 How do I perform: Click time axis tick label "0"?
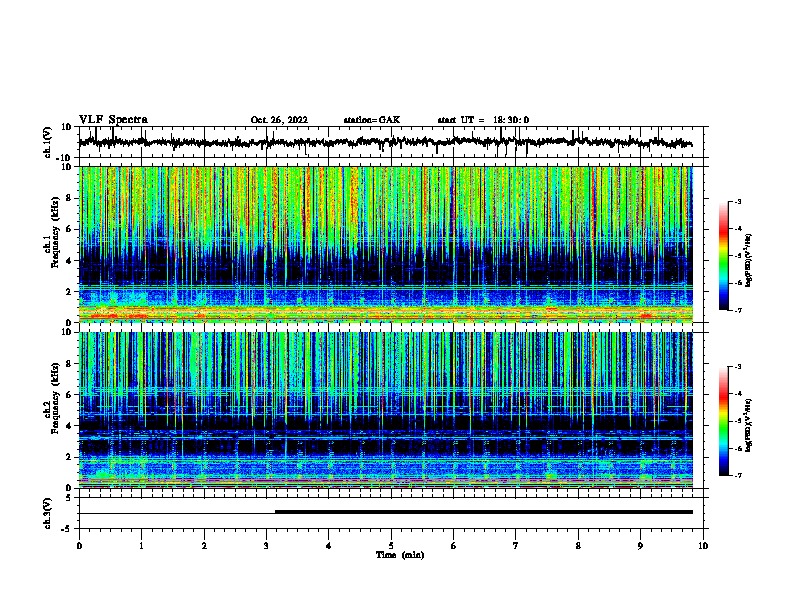[79, 546]
